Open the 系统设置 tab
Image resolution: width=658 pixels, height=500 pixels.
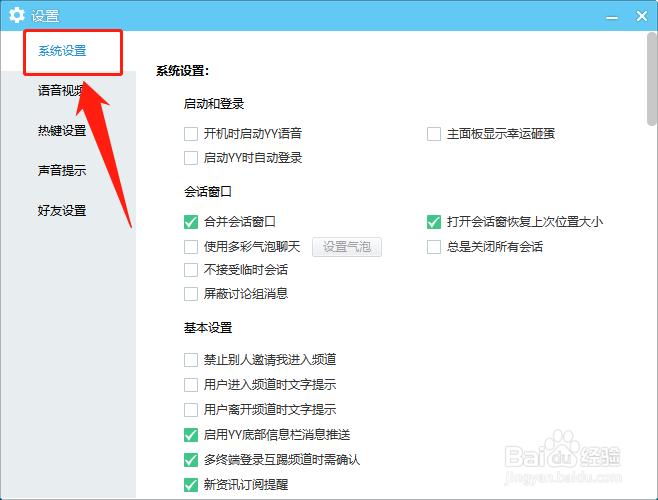[62, 51]
